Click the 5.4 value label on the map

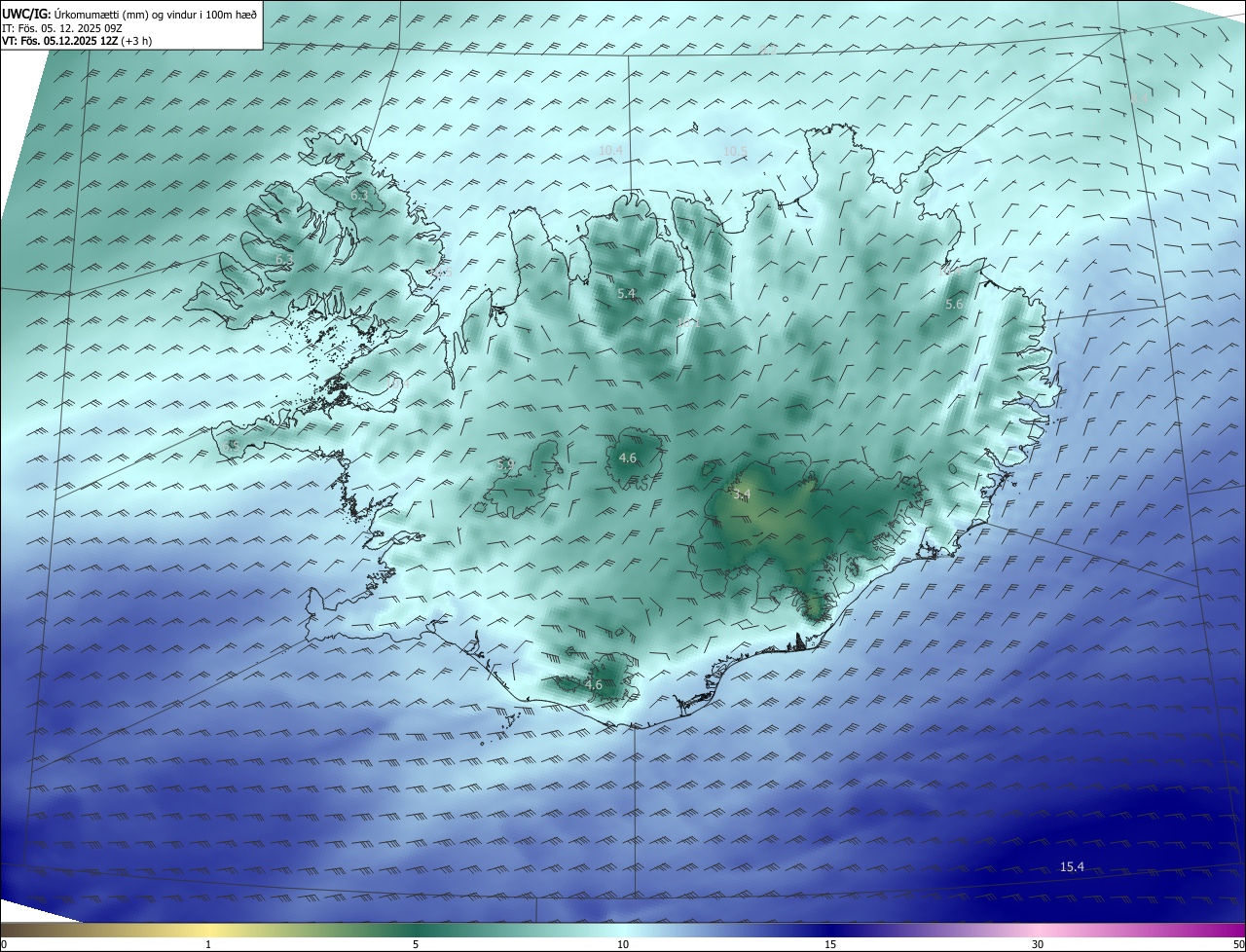click(x=627, y=293)
